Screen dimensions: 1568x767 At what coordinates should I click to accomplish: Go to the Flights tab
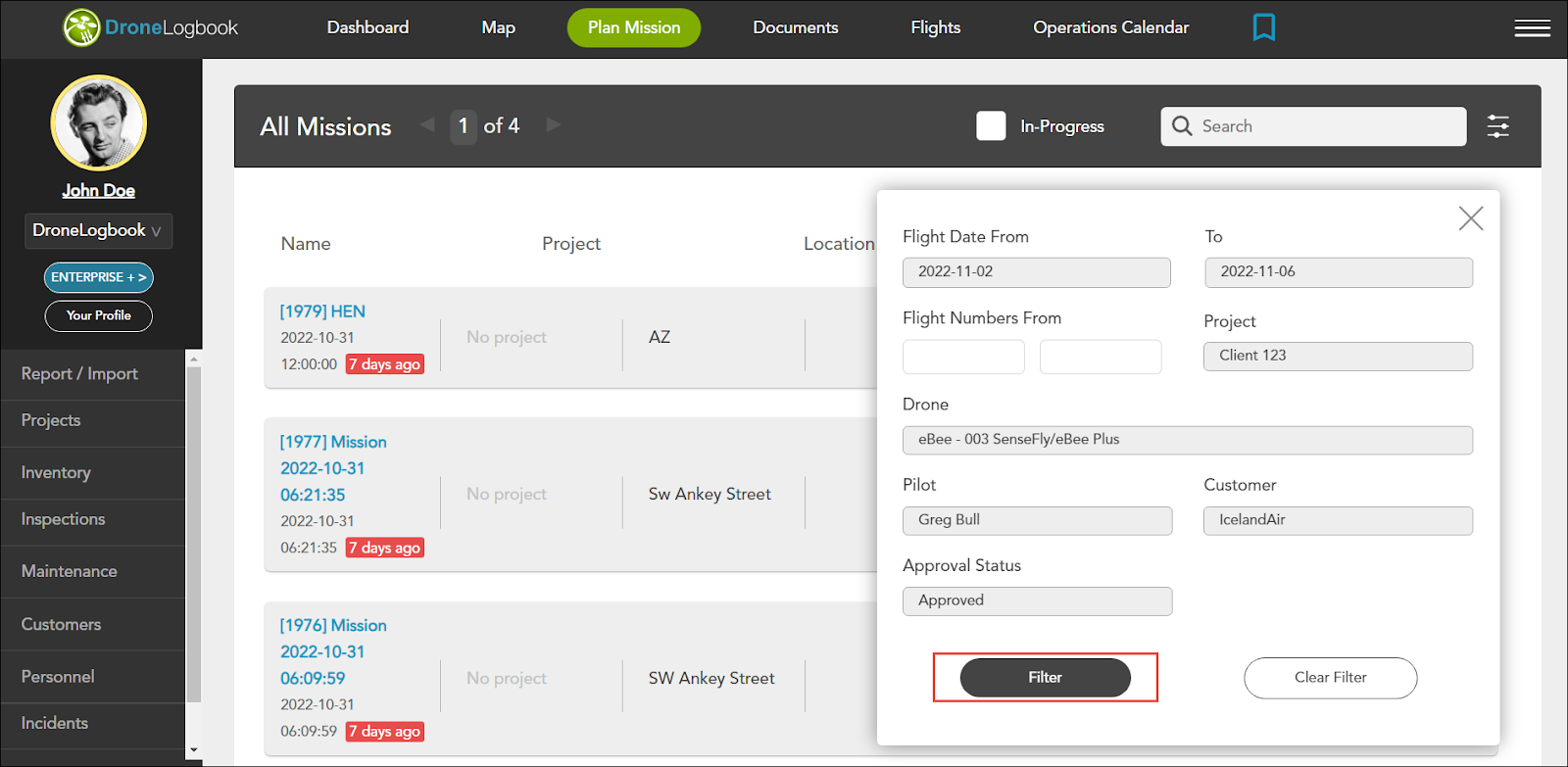coord(936,27)
